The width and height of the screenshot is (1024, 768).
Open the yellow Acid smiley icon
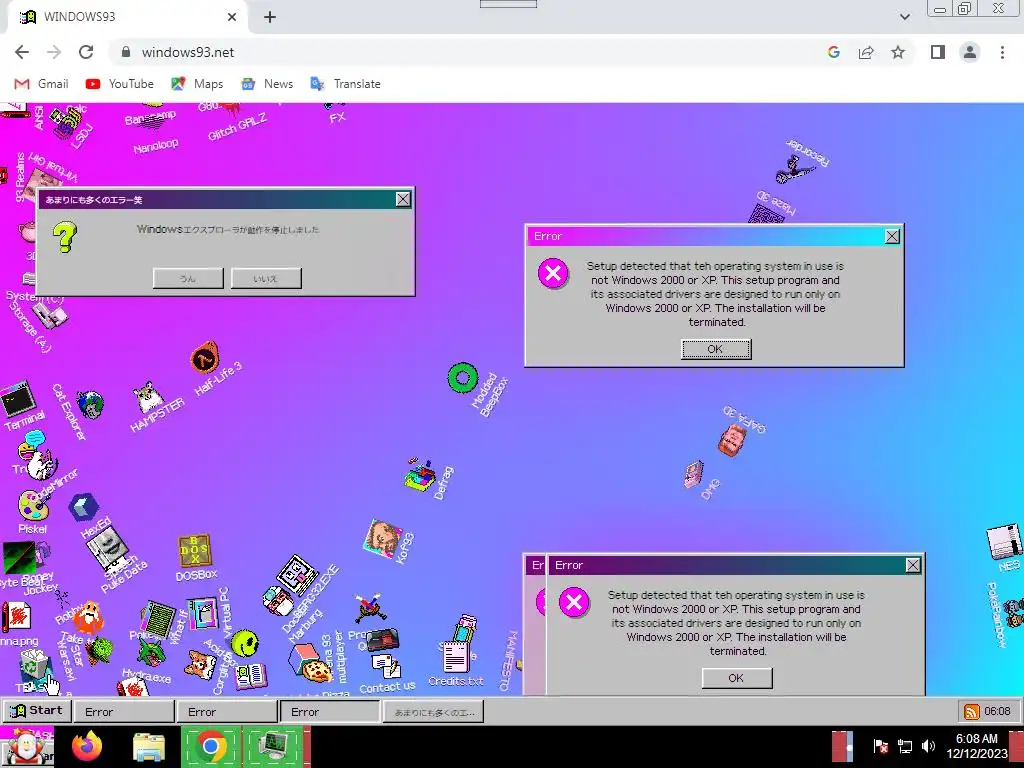click(245, 643)
